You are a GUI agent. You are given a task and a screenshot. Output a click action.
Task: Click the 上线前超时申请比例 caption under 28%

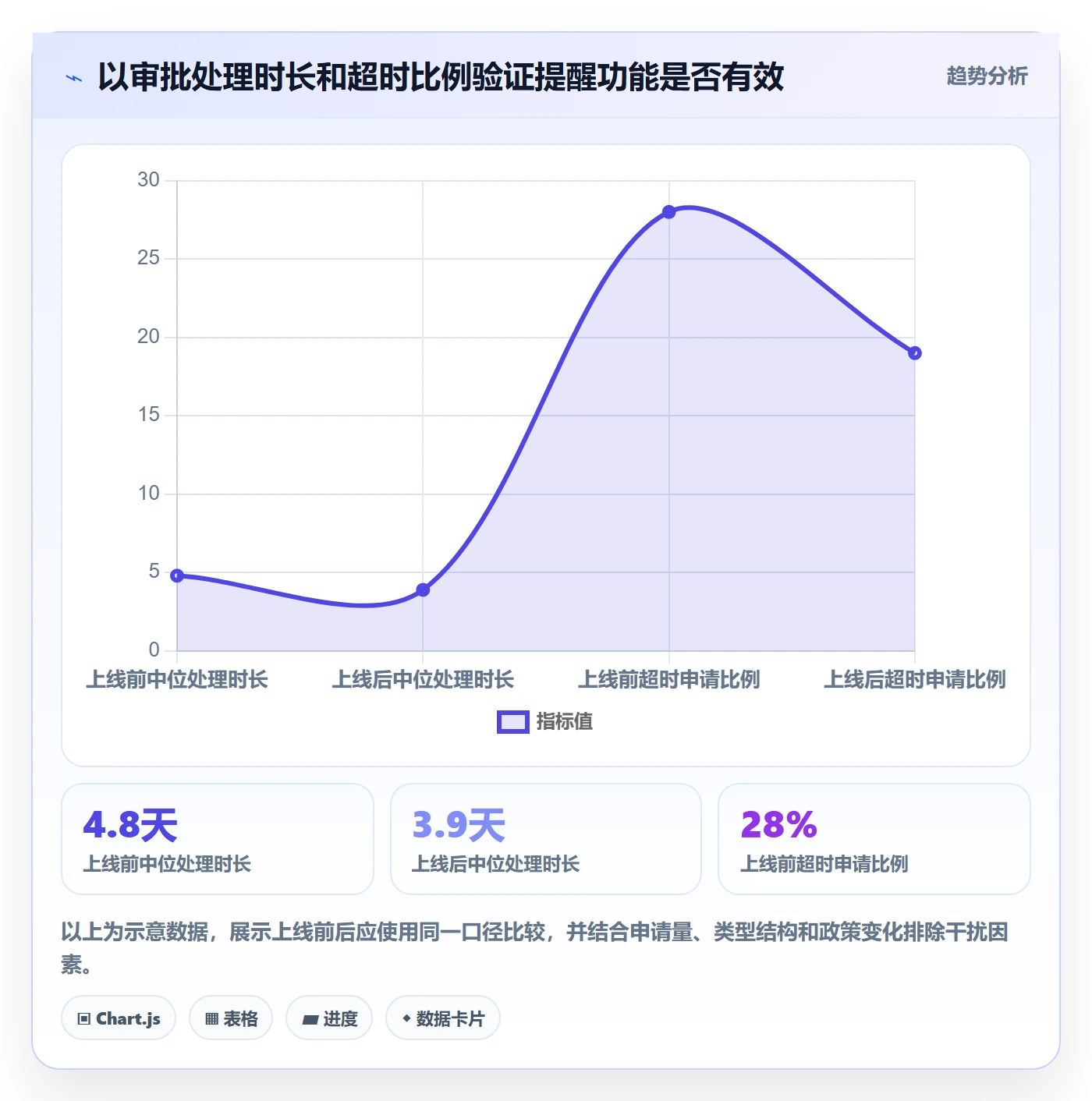(824, 864)
